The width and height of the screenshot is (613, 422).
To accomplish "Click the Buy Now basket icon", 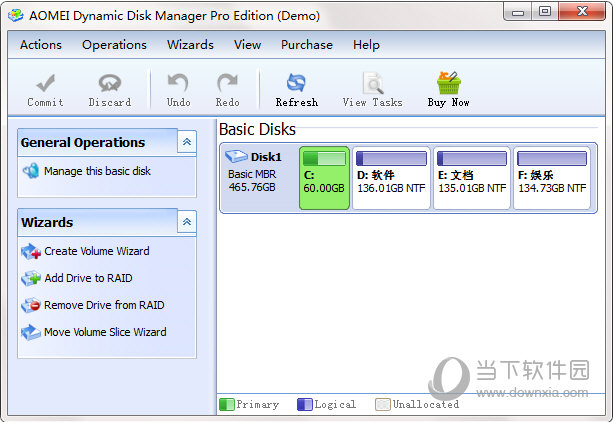I will pos(448,83).
